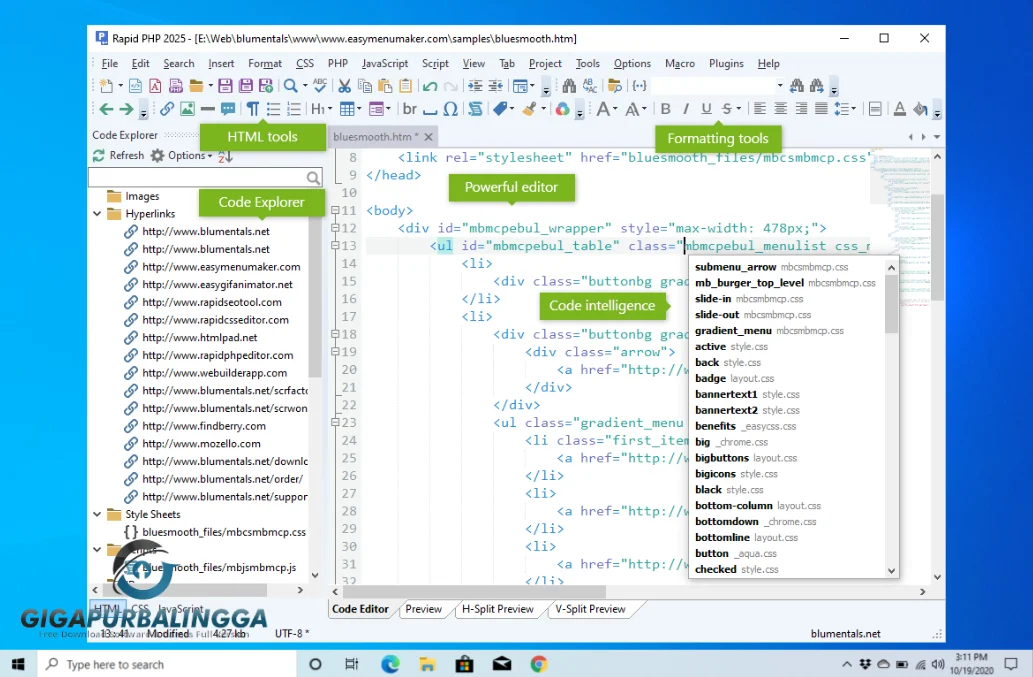The width and height of the screenshot is (1033, 677).
Task: Insert an image with the picture icon
Action: point(188,109)
